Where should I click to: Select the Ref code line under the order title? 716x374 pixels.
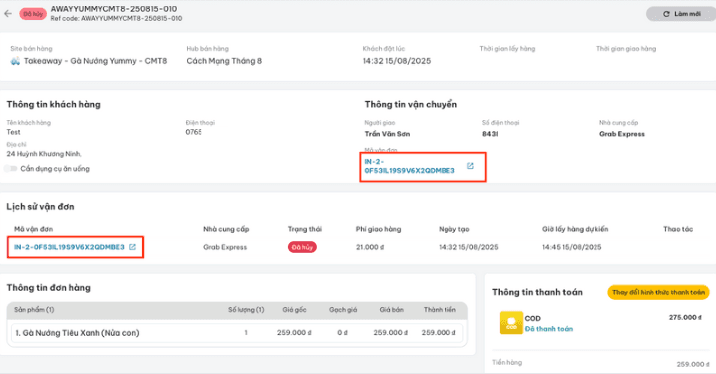[116, 19]
